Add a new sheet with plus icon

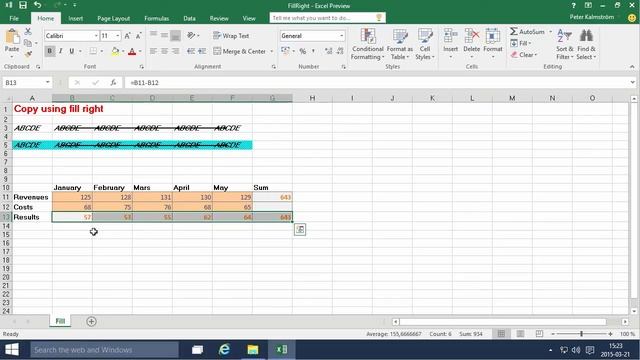91,322
